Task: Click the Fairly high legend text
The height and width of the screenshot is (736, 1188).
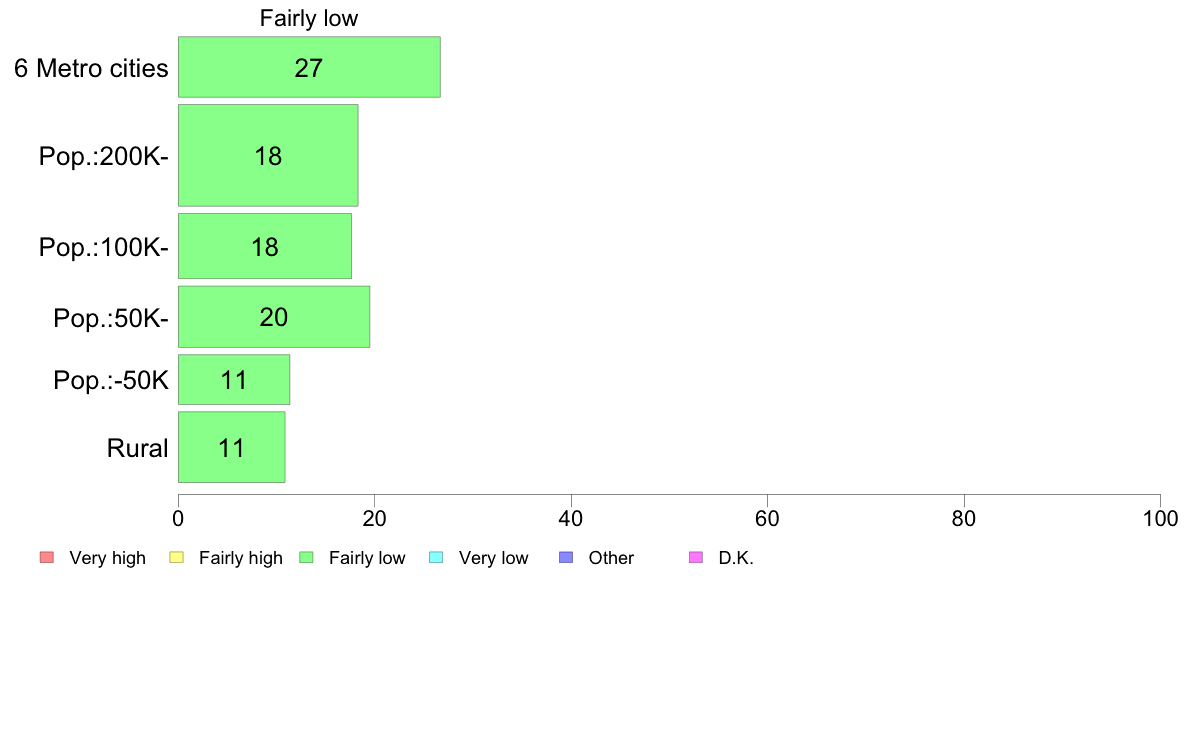Action: [241, 558]
